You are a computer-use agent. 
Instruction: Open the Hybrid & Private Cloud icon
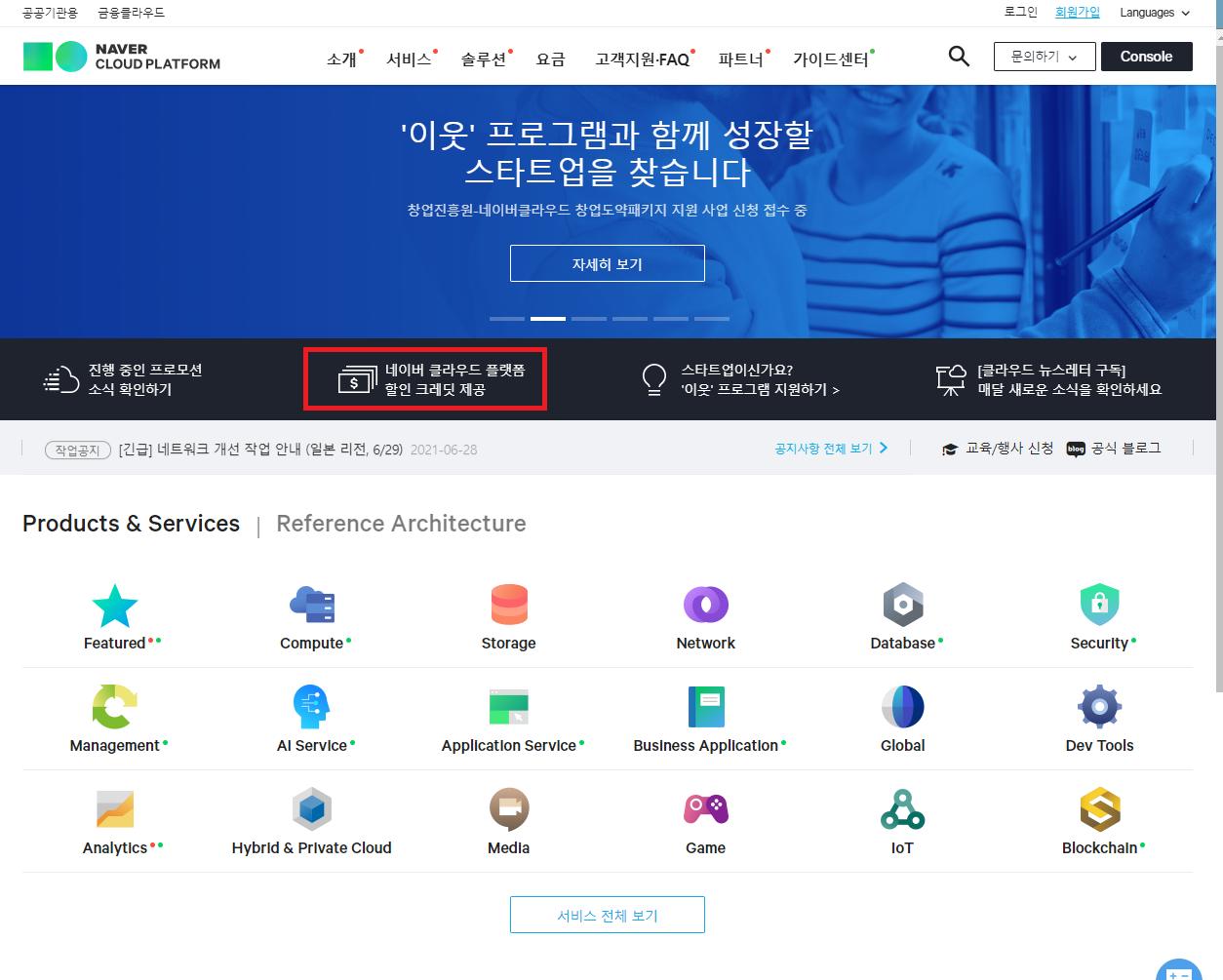click(312, 809)
